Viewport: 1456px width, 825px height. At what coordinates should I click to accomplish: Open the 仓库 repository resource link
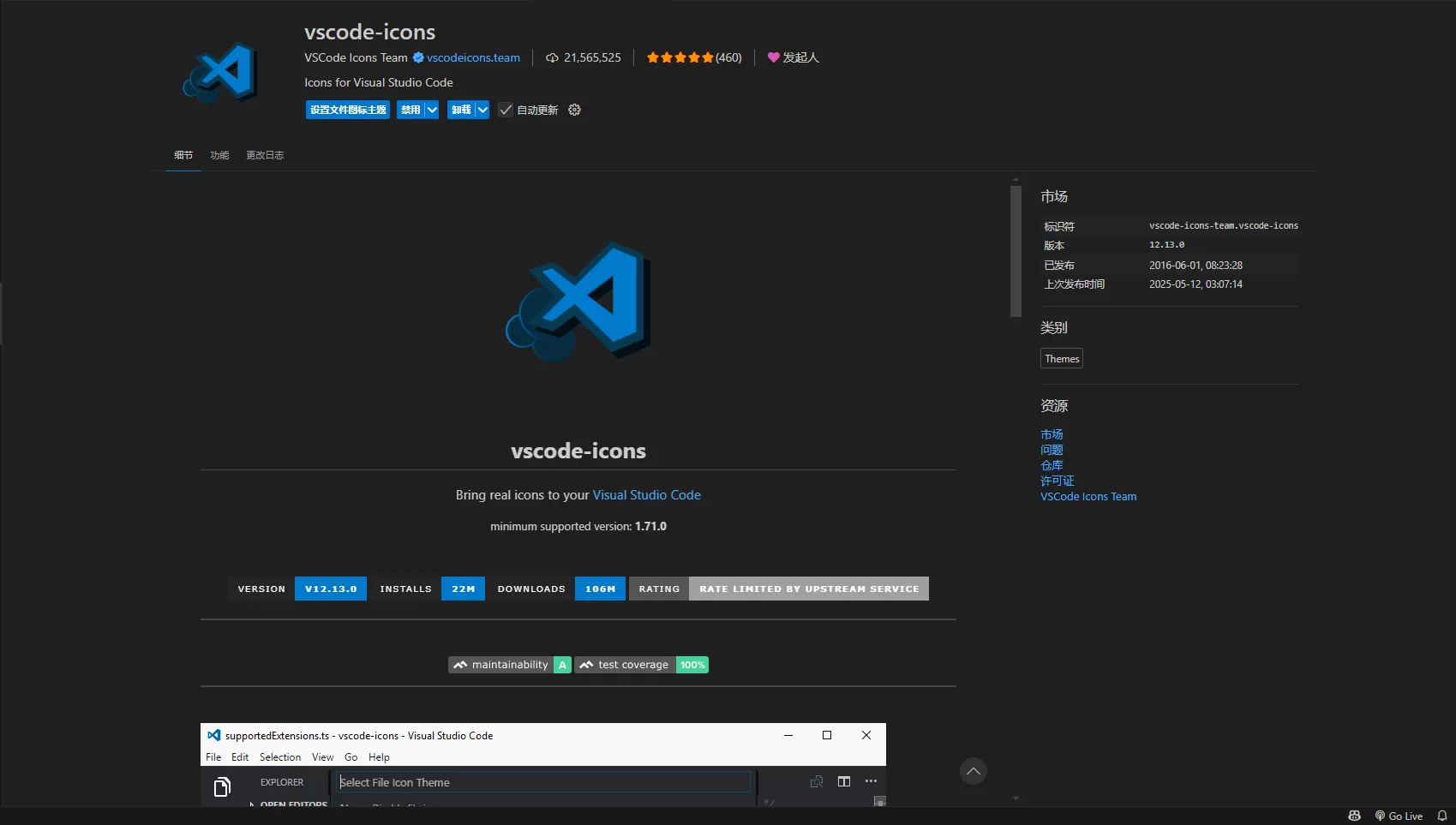click(1052, 465)
